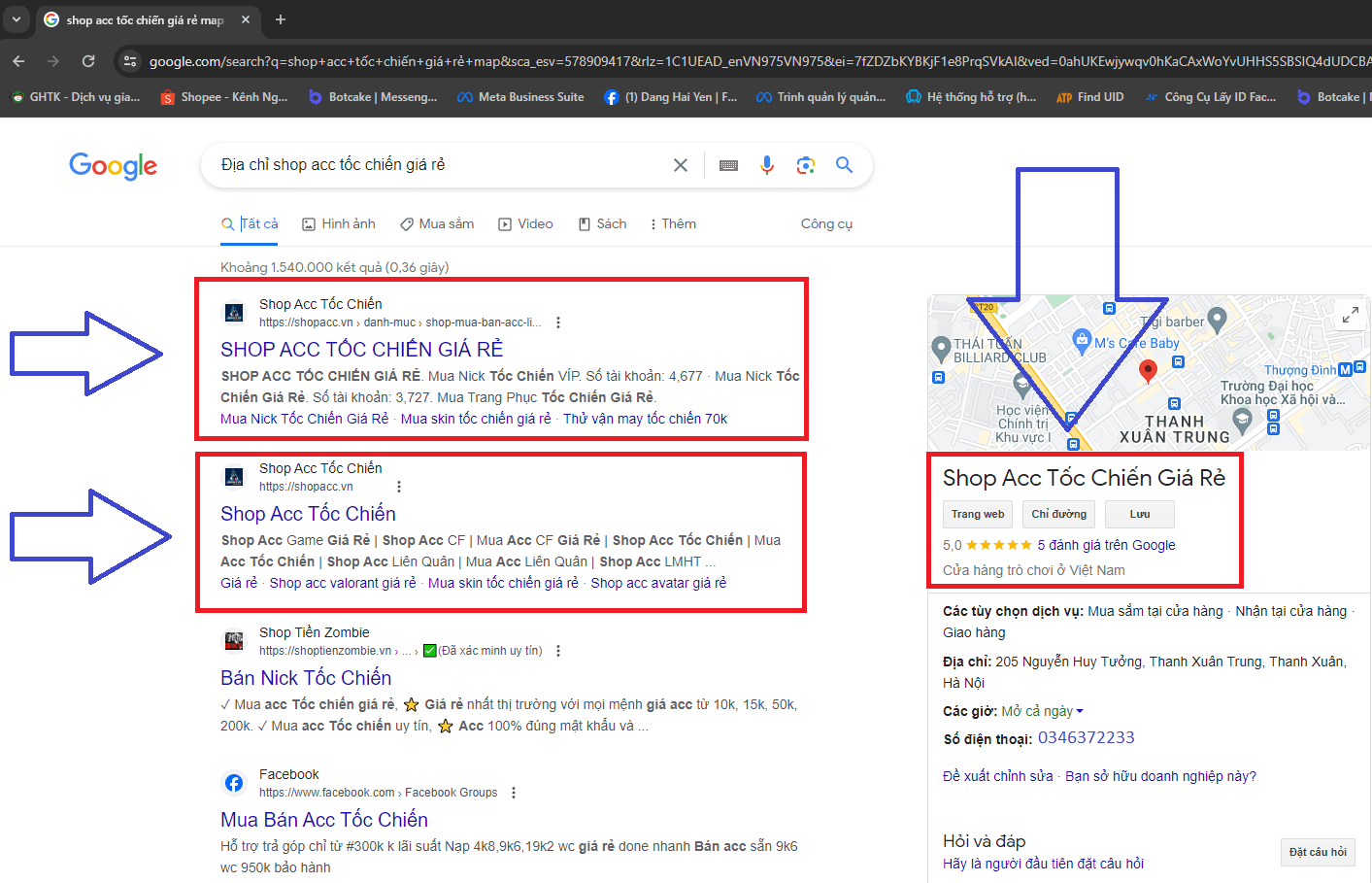This screenshot has height=883, width=1372.
Task: Open Công Cụ Lấy ID Fac... bookmark
Action: 1211,97
